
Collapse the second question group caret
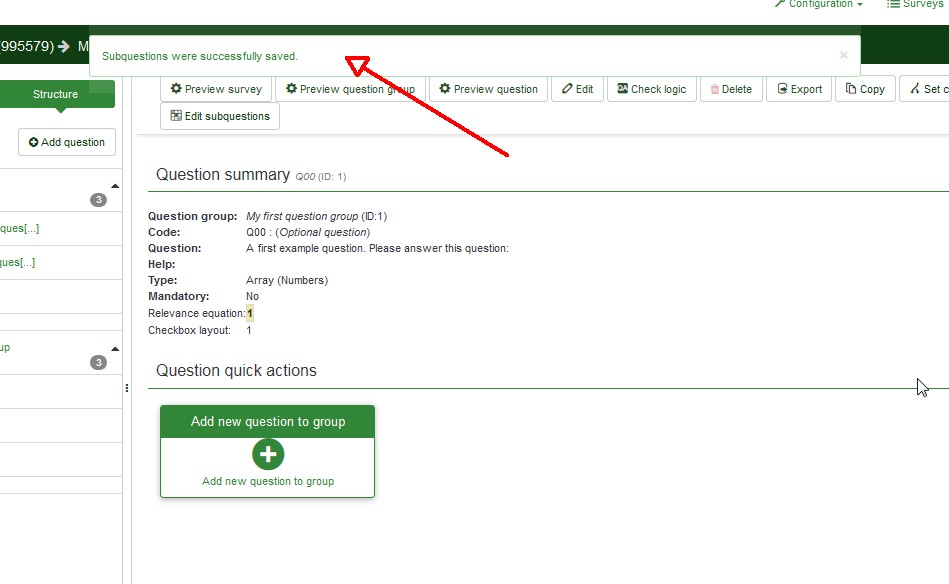click(x=115, y=349)
